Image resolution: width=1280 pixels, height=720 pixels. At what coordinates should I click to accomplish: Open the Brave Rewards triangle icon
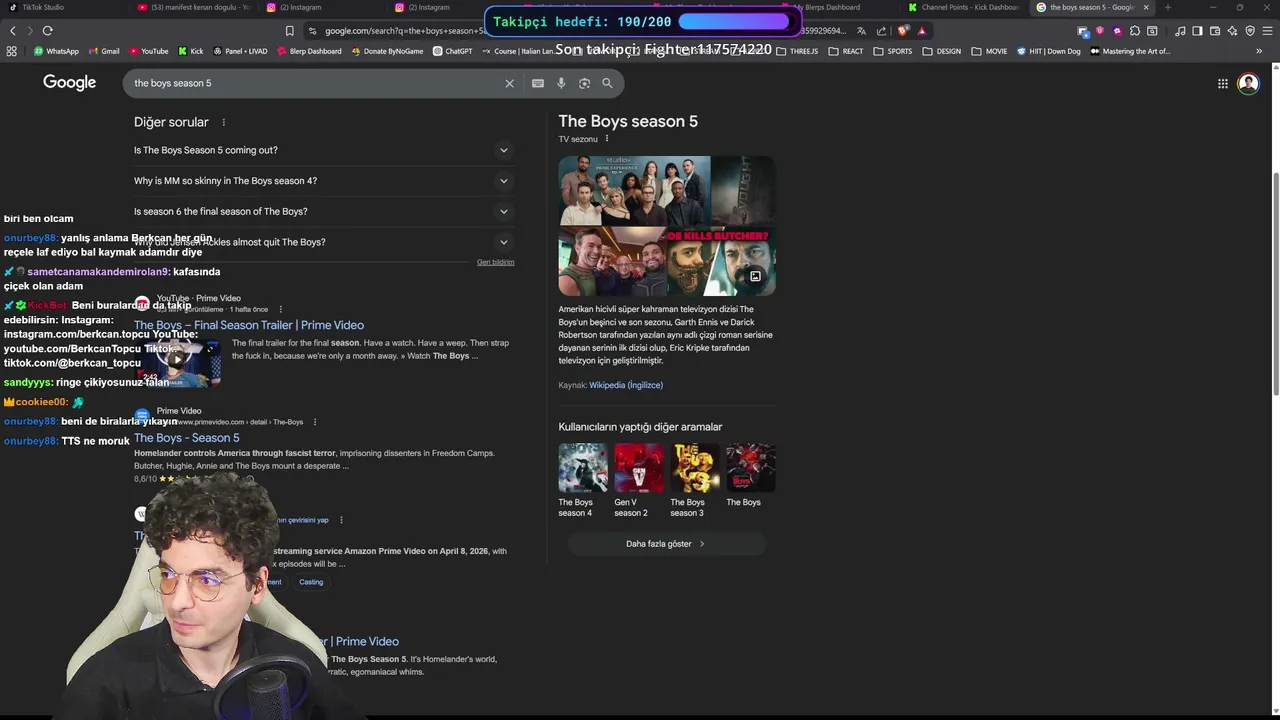pyautogui.click(x=922, y=31)
